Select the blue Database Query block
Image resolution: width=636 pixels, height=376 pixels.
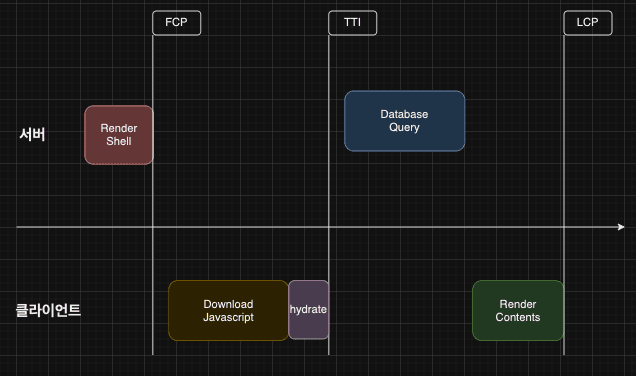coord(404,121)
